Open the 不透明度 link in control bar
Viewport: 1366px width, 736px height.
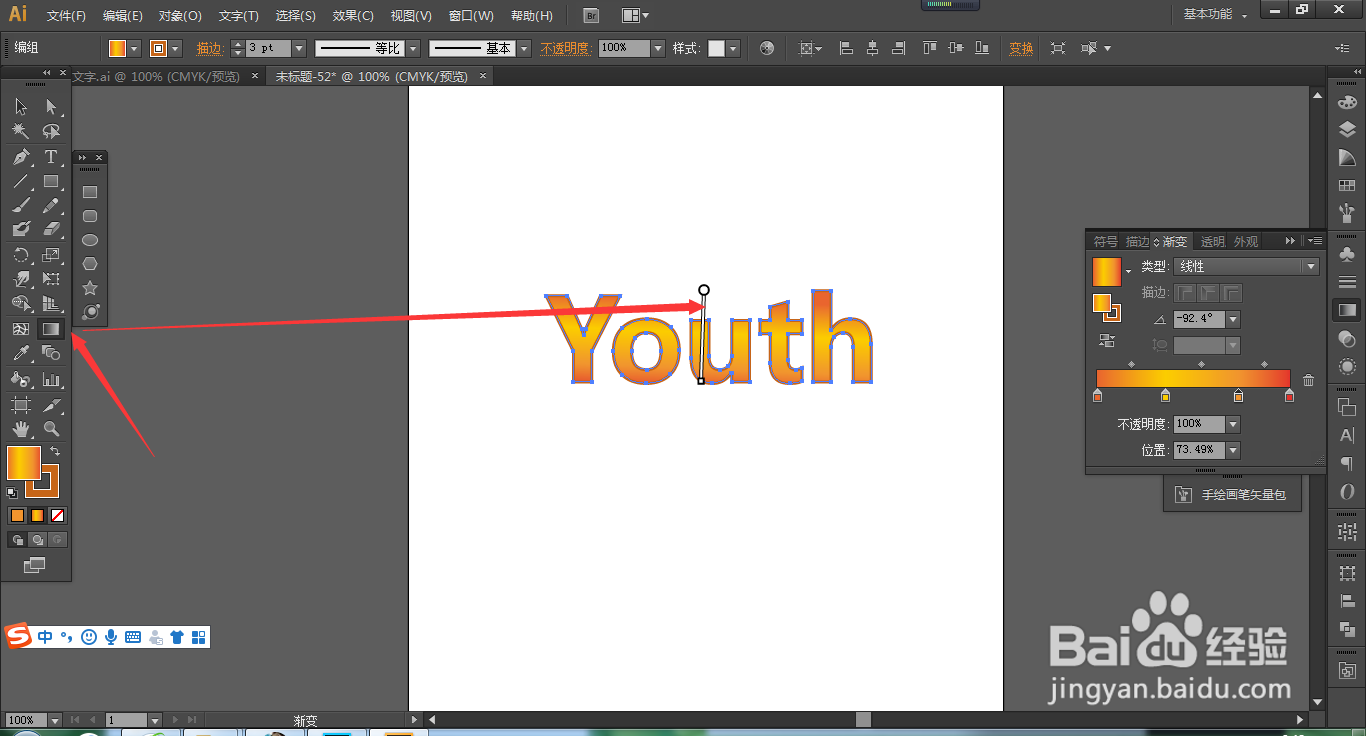click(x=565, y=48)
